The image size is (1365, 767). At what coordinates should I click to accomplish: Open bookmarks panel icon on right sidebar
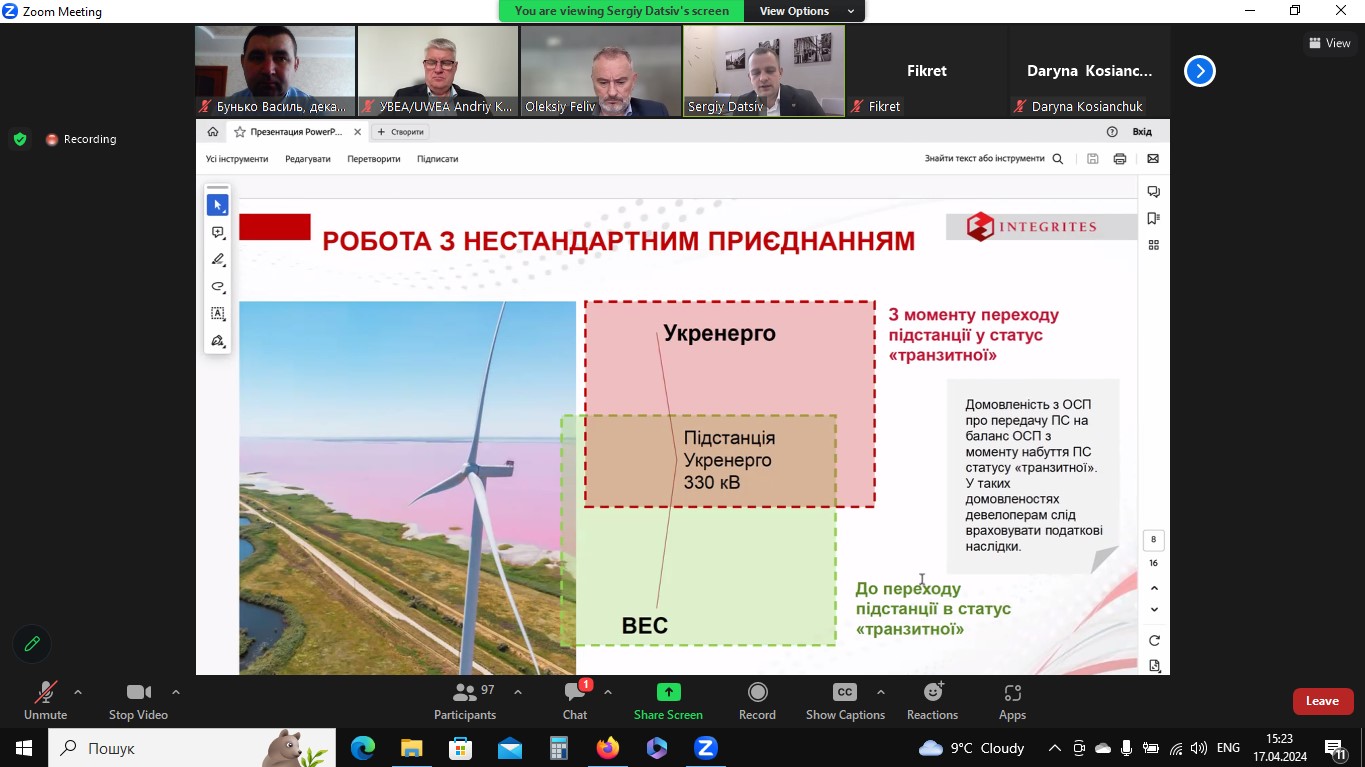tap(1154, 218)
